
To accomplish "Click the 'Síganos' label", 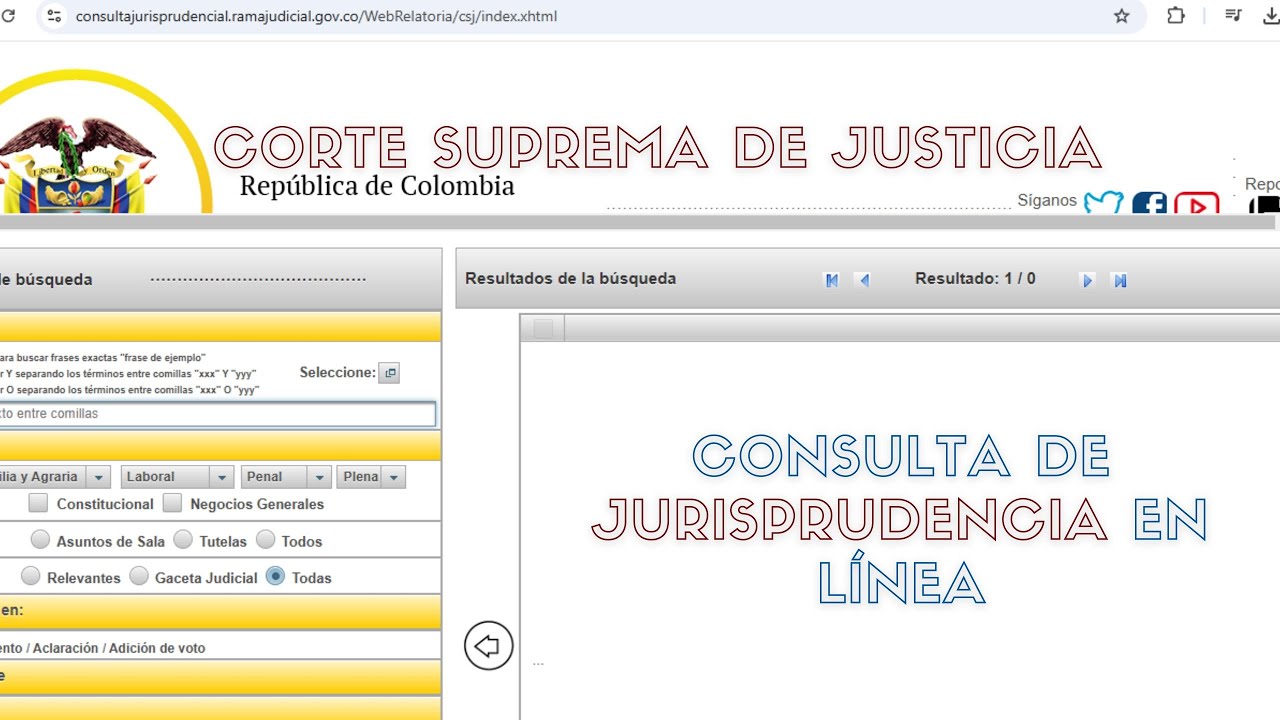I will [1047, 201].
